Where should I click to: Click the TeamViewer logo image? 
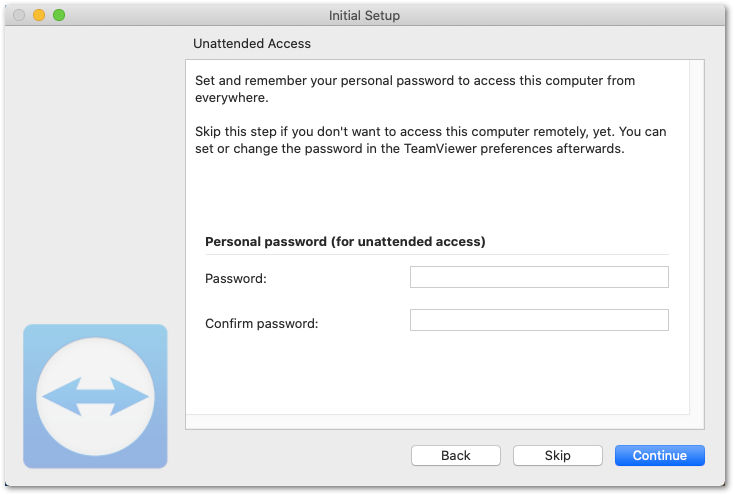[x=95, y=396]
